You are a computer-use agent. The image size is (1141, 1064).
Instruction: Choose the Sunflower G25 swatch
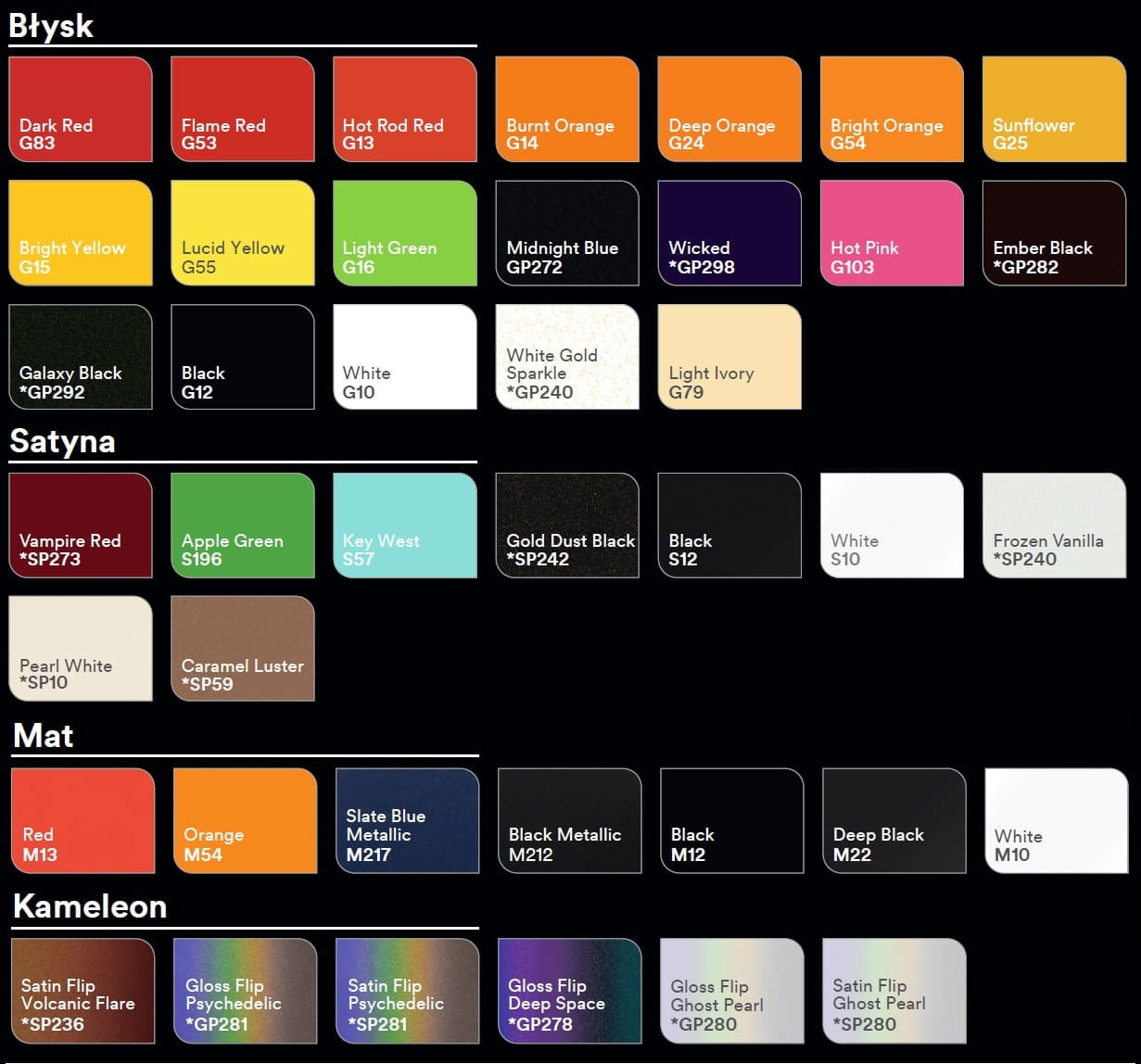pos(1054,109)
